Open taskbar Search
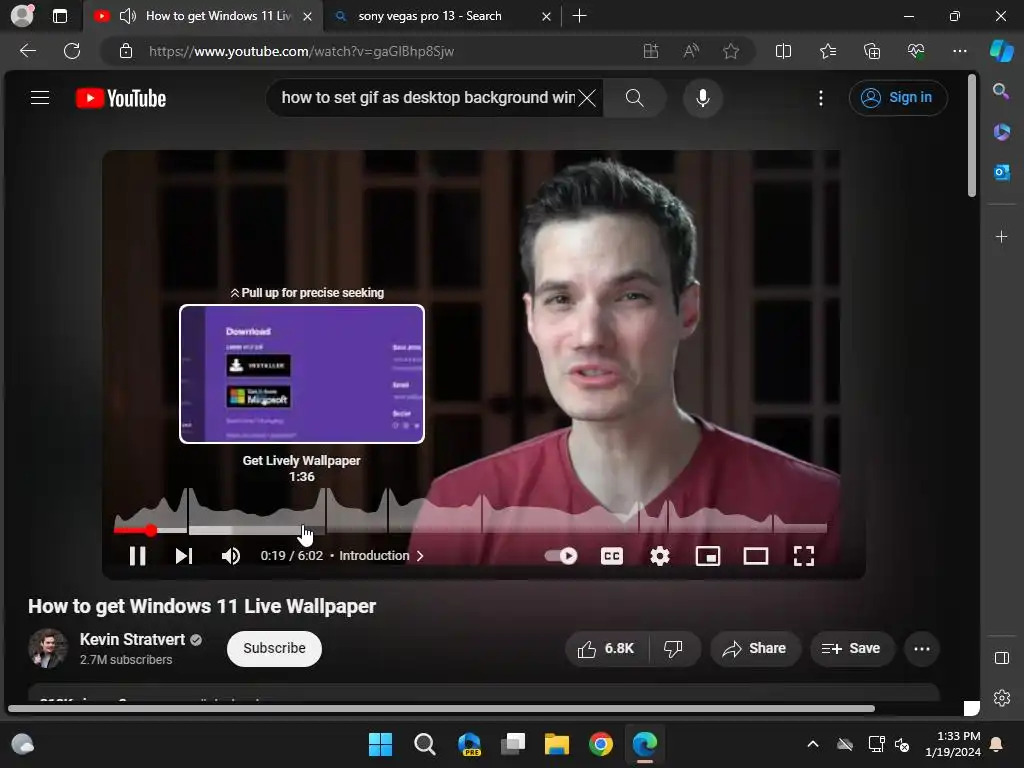The width and height of the screenshot is (1024, 768). click(424, 744)
